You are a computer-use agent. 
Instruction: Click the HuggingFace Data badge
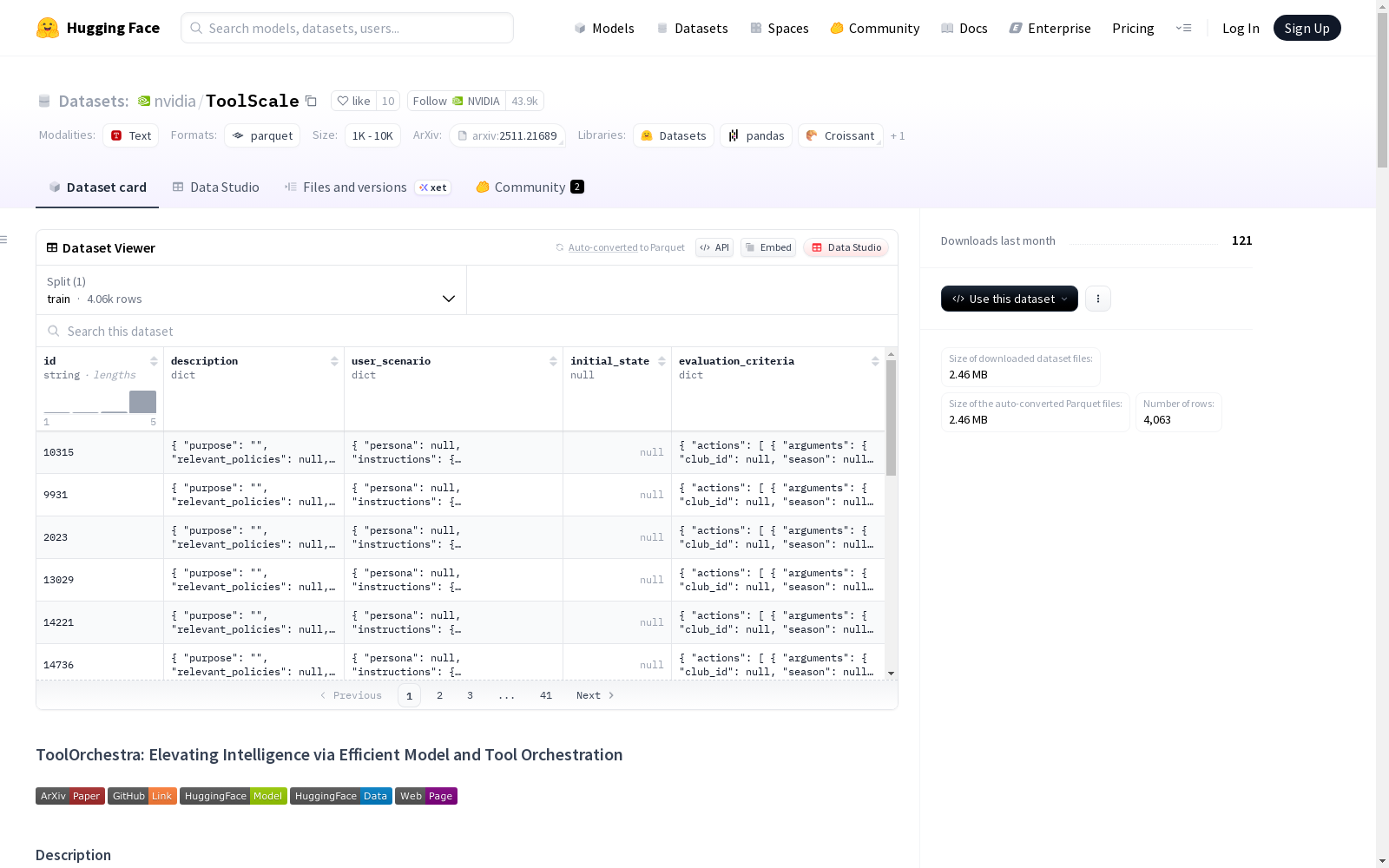(x=341, y=796)
